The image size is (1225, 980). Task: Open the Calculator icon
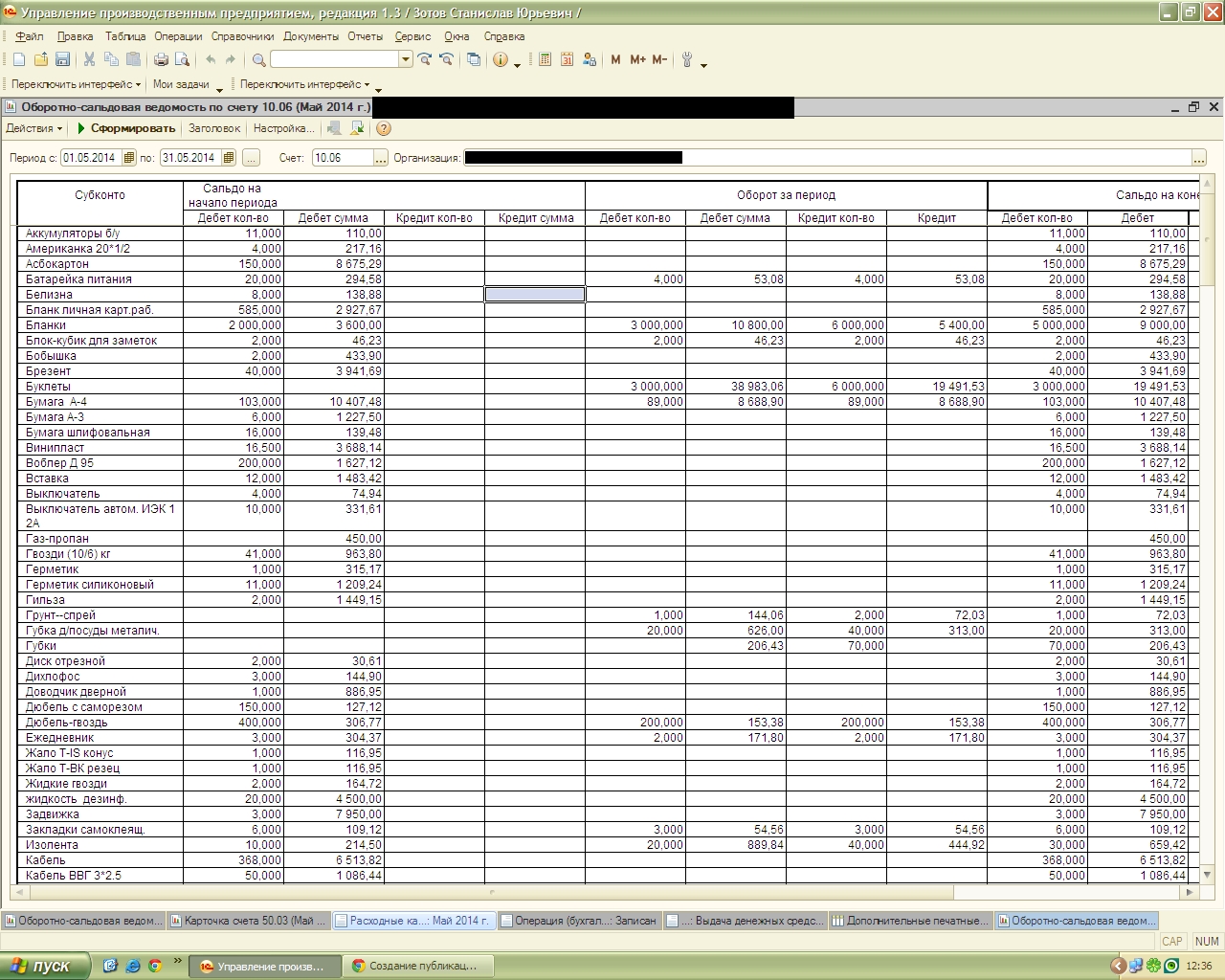coord(546,59)
